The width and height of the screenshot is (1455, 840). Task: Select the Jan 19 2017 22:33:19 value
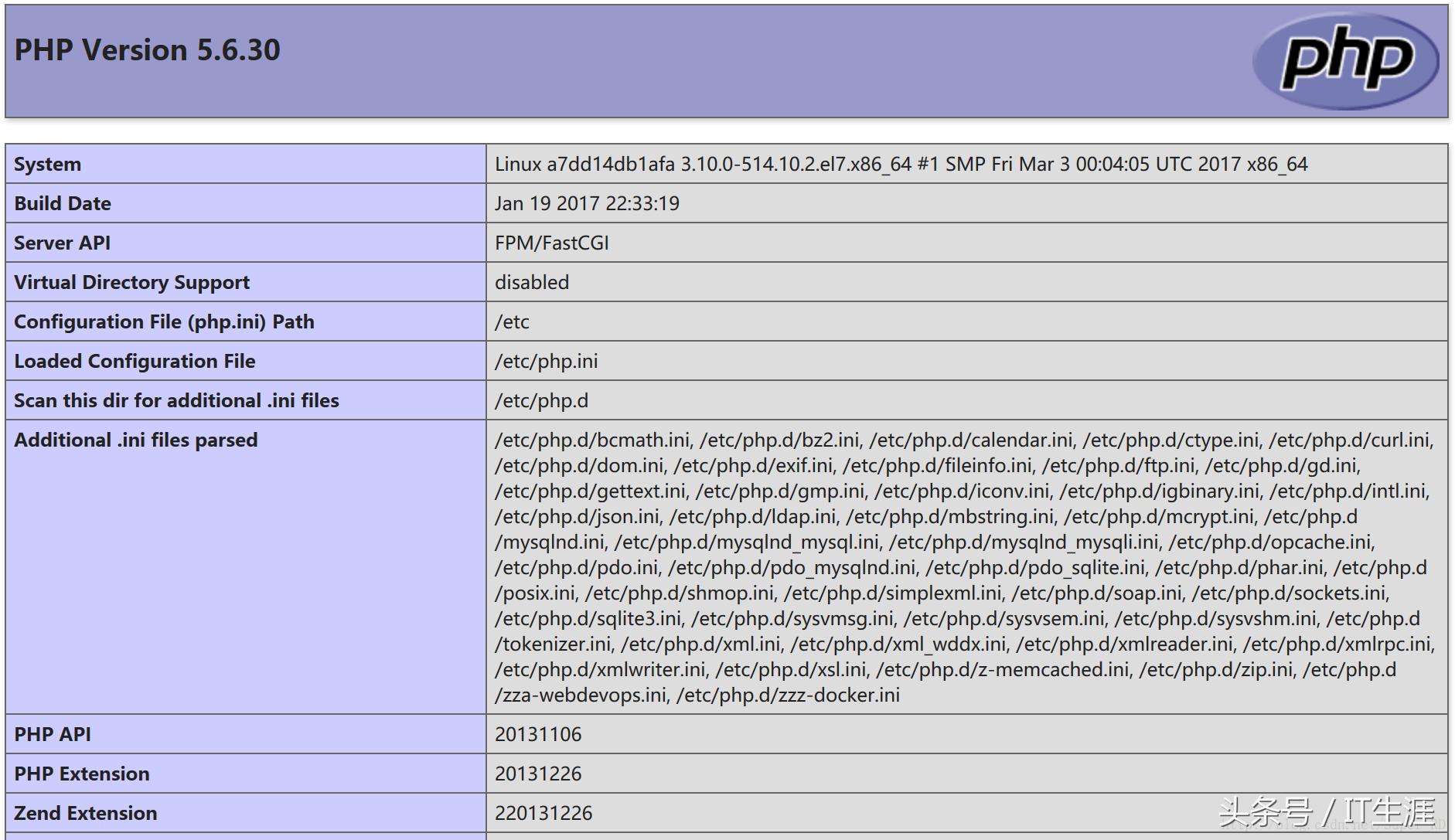coord(587,203)
